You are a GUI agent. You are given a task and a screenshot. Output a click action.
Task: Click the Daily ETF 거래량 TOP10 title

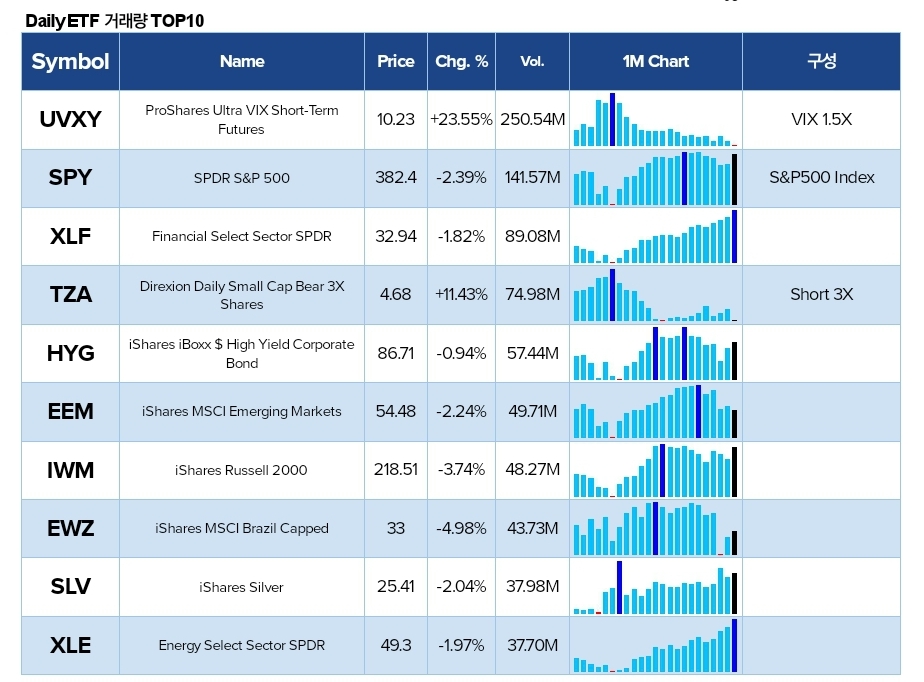114,21
